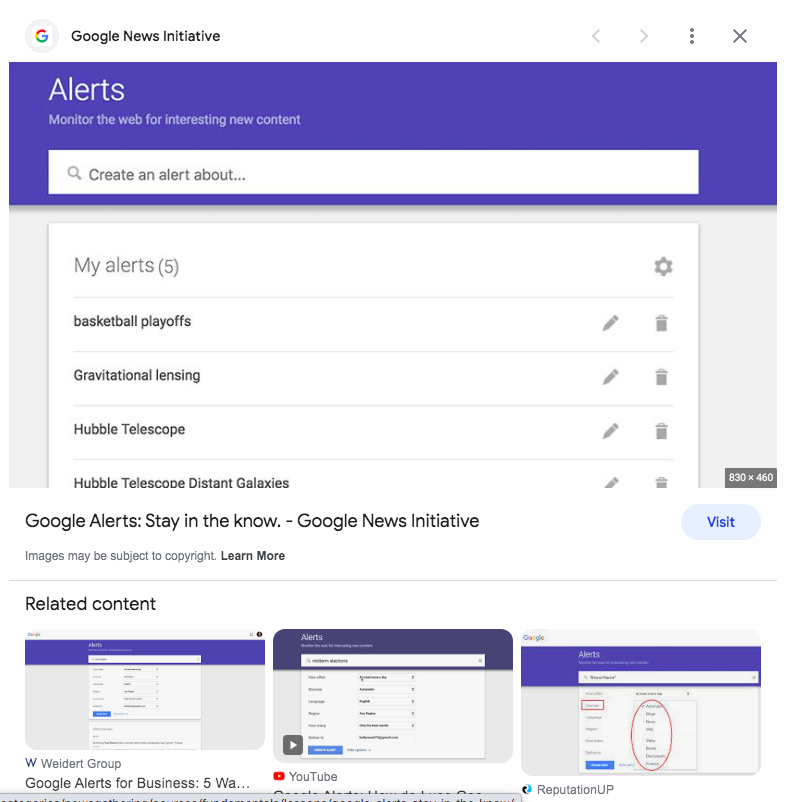Click the YouTube favicon icon
The height and width of the screenshot is (802, 786).
point(279,776)
